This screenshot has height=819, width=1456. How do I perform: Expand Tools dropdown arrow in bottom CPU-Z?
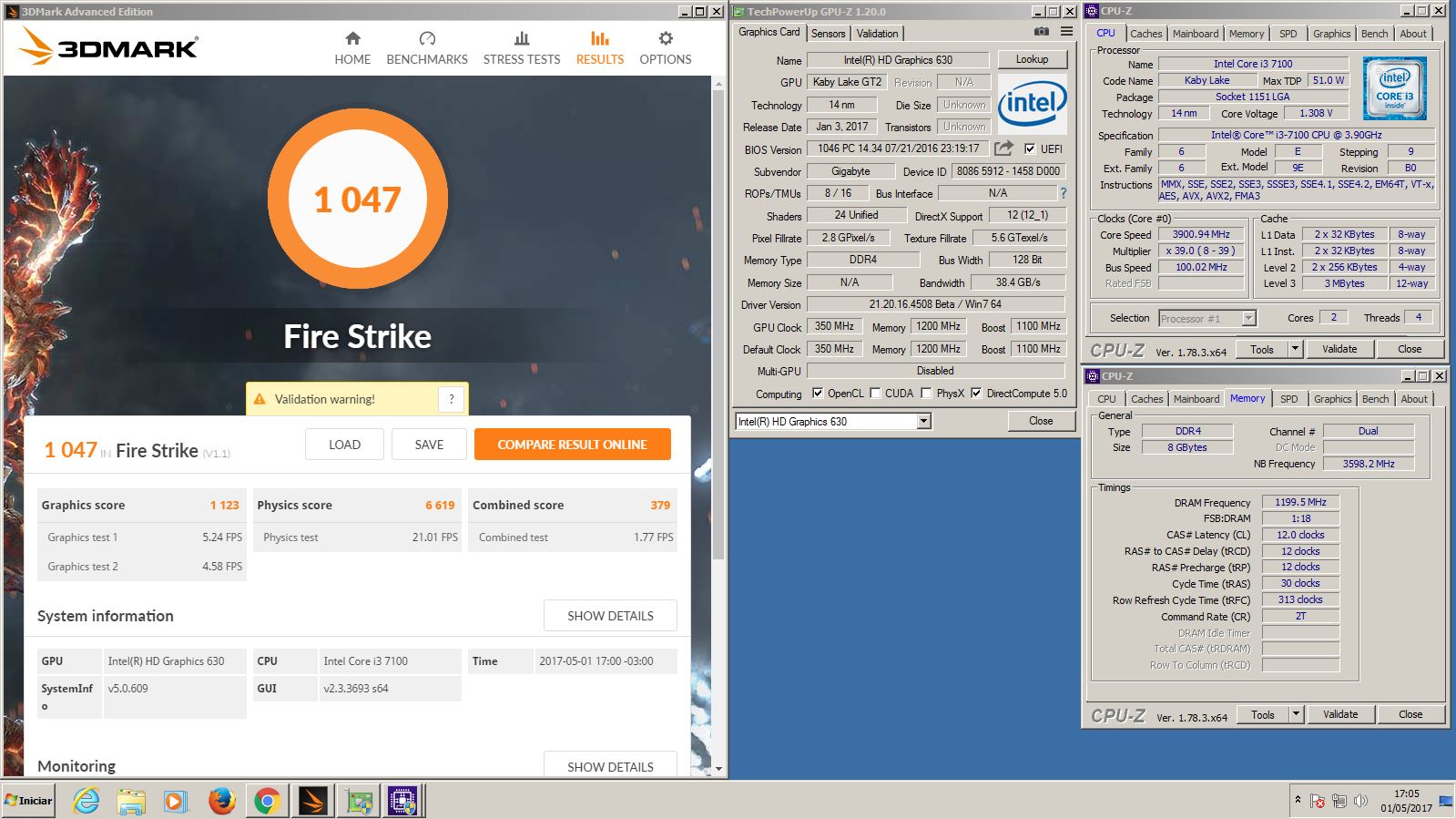[x=1296, y=714]
